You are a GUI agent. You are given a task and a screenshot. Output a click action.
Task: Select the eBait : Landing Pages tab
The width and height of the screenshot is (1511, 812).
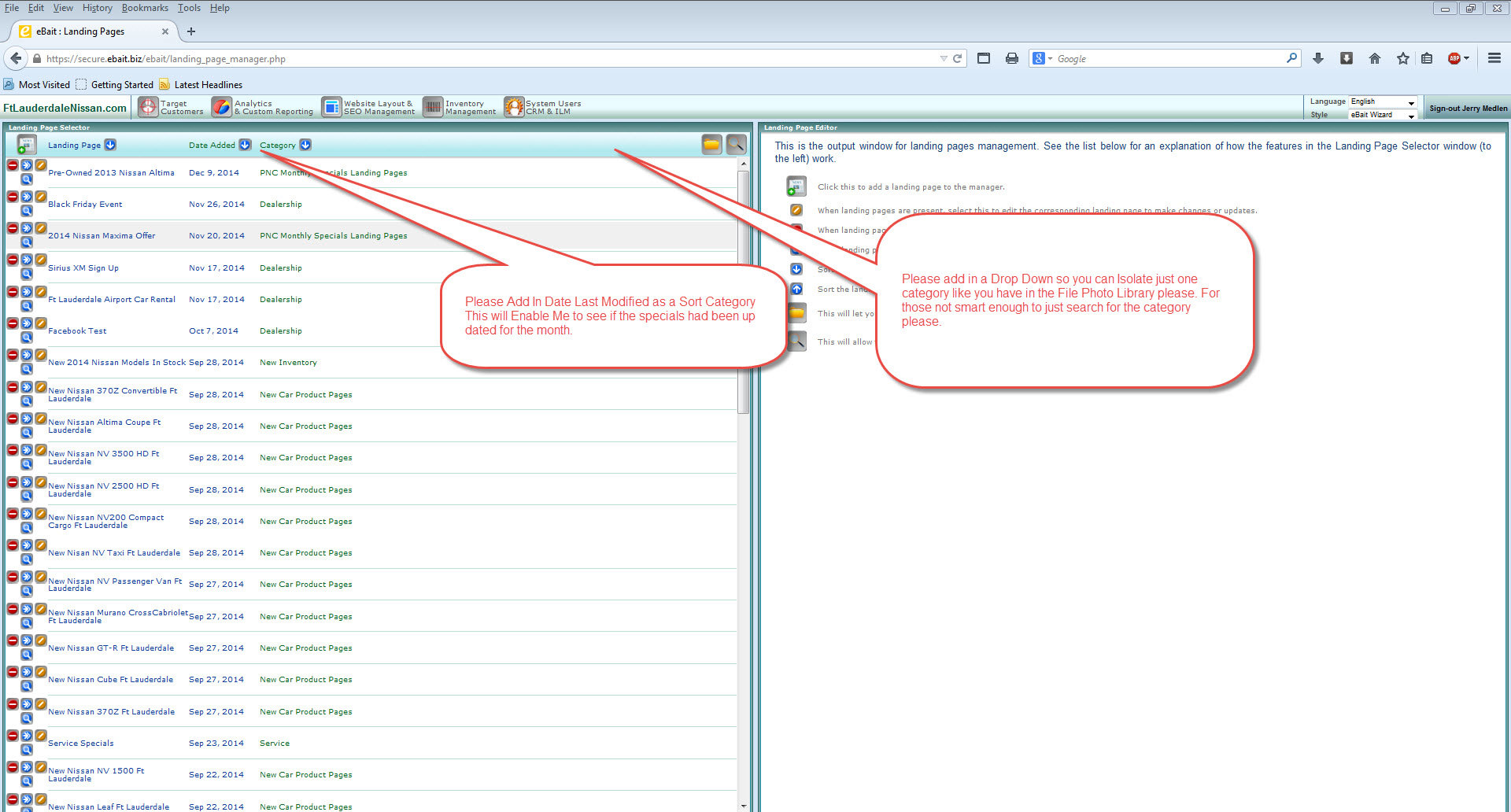tap(94, 31)
